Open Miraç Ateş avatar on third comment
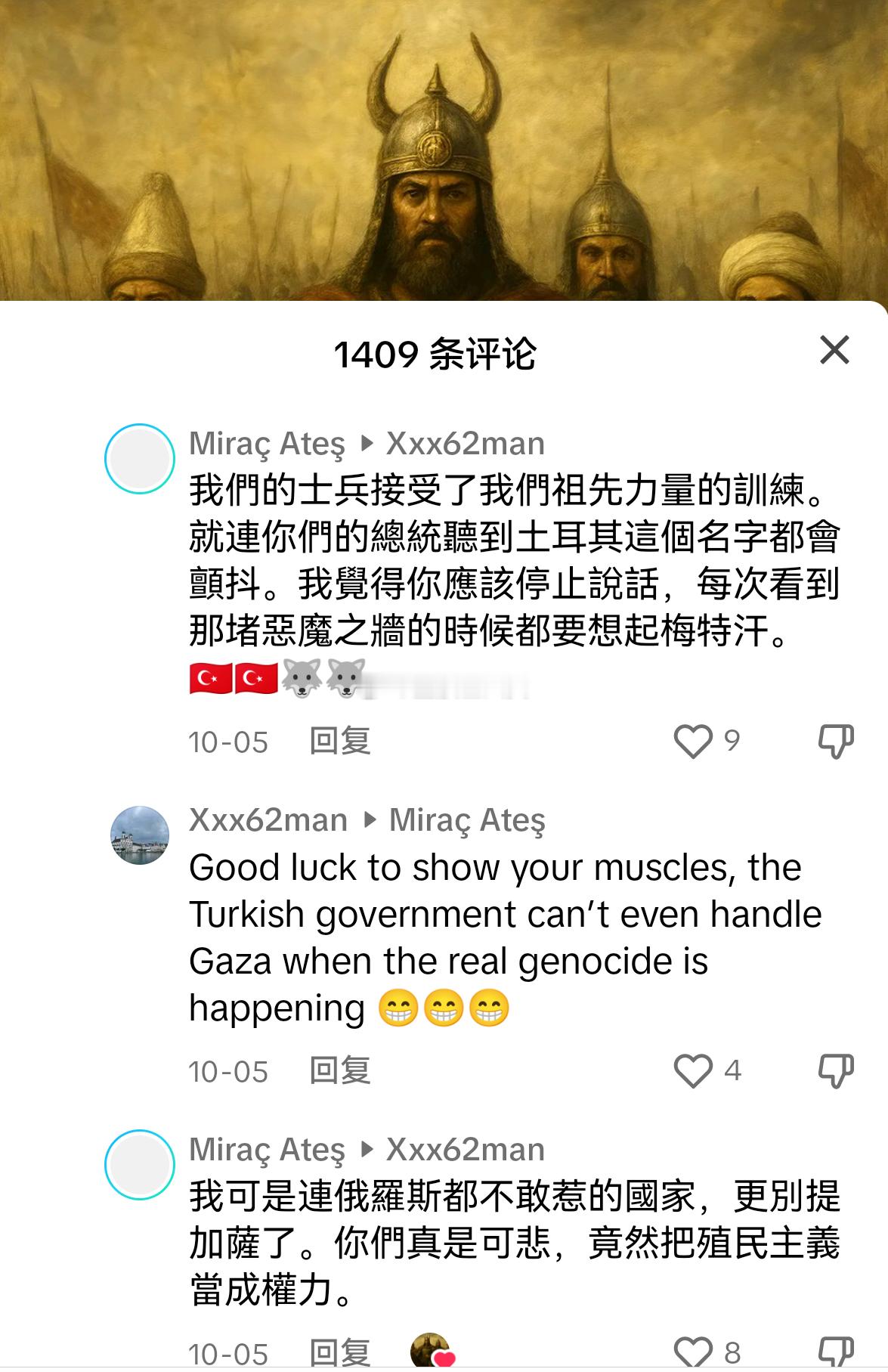888x1372 pixels. 140,1165
